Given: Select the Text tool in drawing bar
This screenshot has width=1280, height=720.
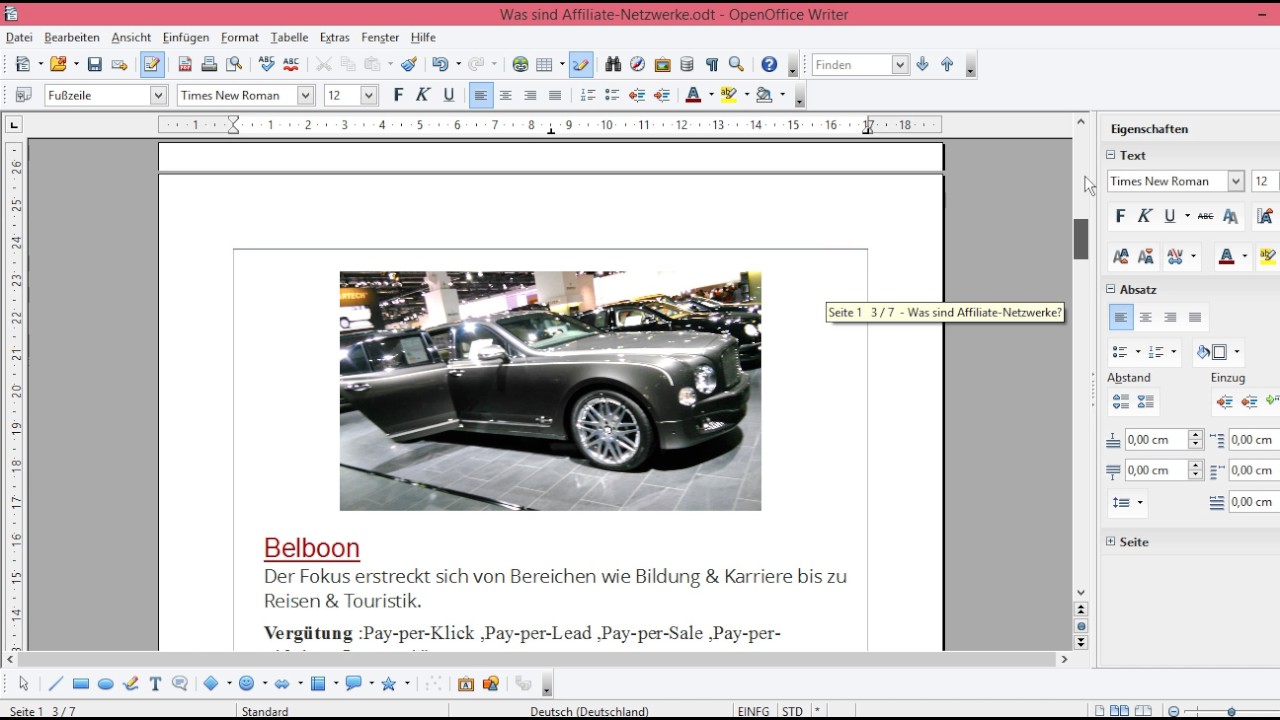Looking at the screenshot, I should click(155, 684).
